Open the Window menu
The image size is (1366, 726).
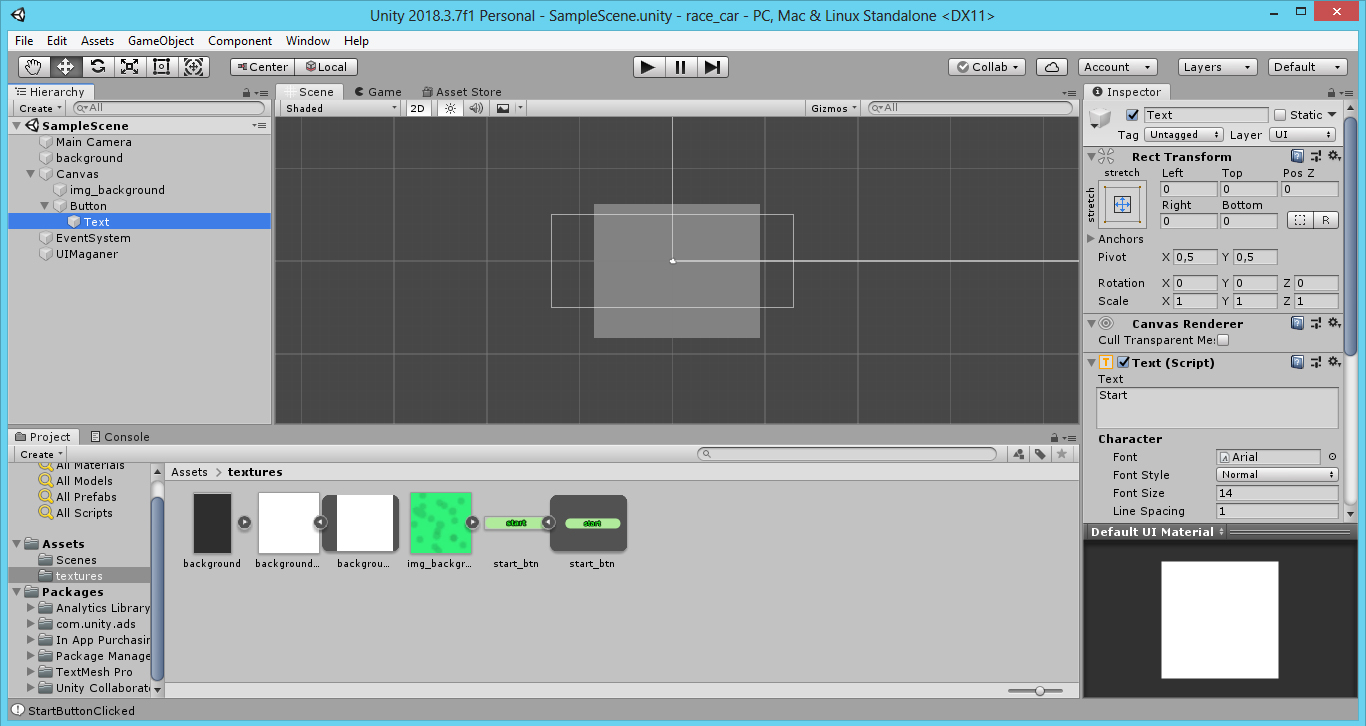click(x=308, y=41)
